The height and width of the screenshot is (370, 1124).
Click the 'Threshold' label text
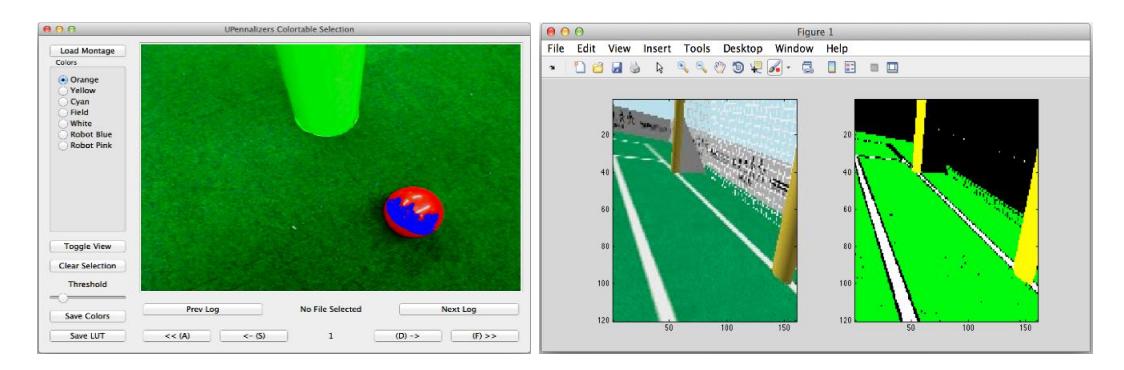(x=87, y=285)
